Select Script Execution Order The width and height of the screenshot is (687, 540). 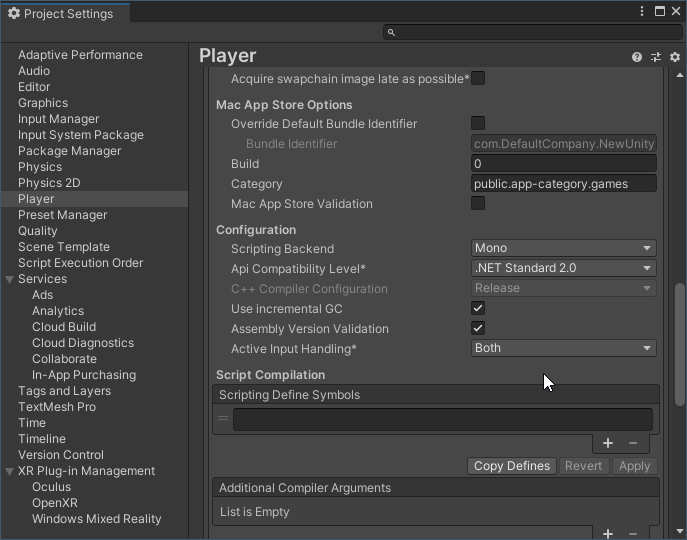(80, 263)
